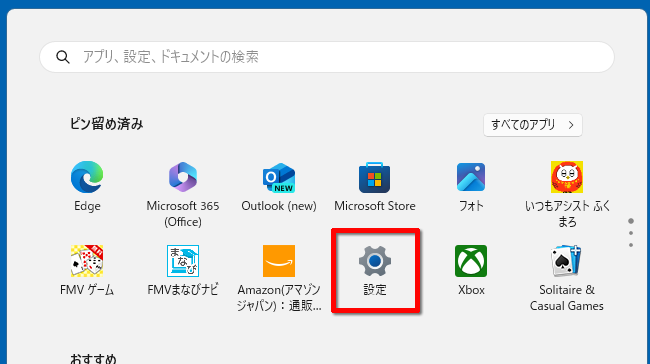The width and height of the screenshot is (650, 364).
Task: Click the chevron in すべてのアプリ button
Action: 571,125
